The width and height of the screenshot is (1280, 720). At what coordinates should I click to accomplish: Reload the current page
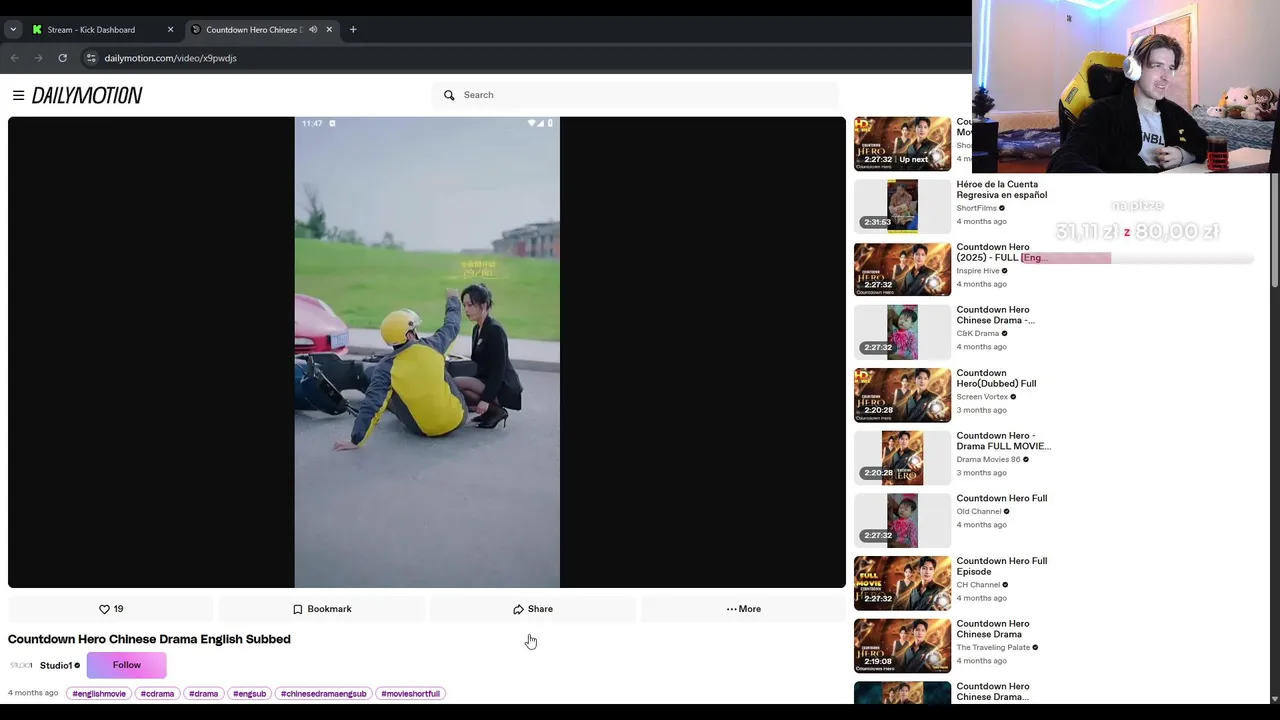point(62,58)
